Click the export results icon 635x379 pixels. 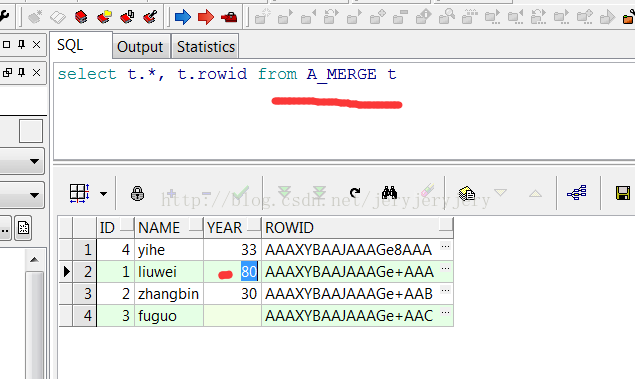tap(467, 193)
